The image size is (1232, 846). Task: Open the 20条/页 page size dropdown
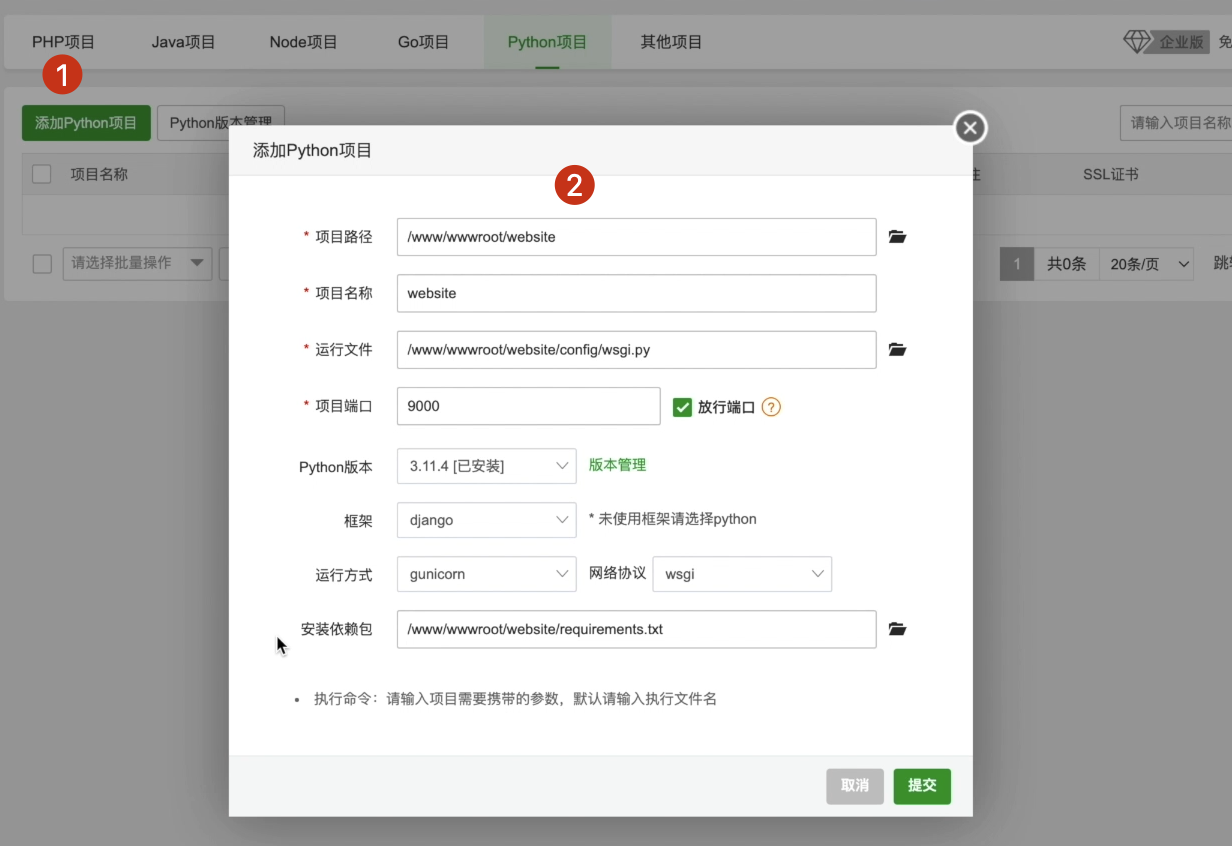[x=1146, y=264]
